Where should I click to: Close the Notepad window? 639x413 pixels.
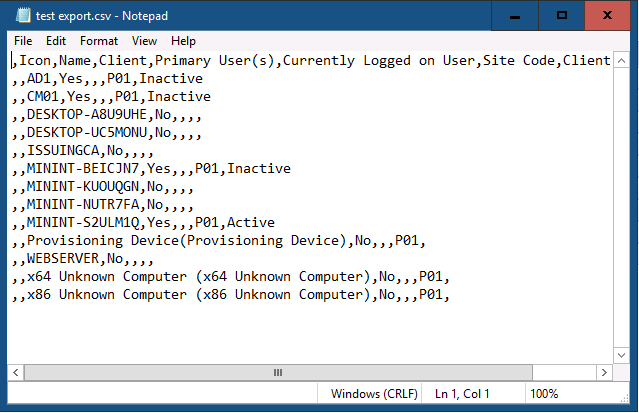click(607, 16)
